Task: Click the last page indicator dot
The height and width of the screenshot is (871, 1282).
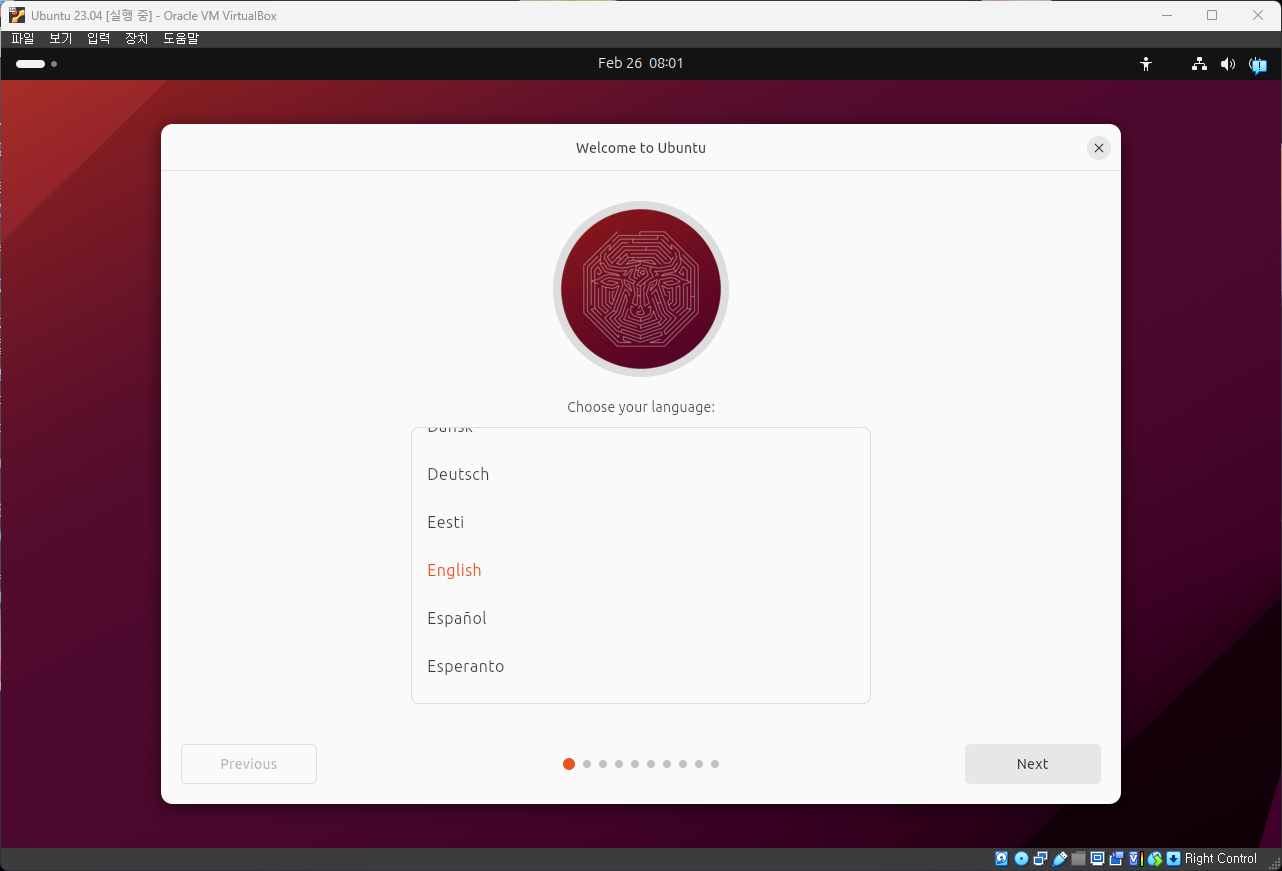Action: [x=715, y=764]
